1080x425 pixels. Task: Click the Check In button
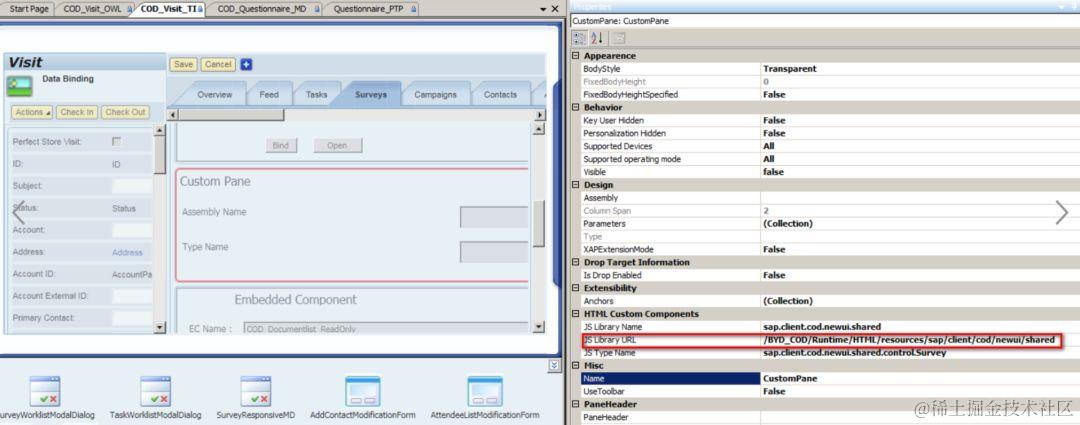point(76,112)
